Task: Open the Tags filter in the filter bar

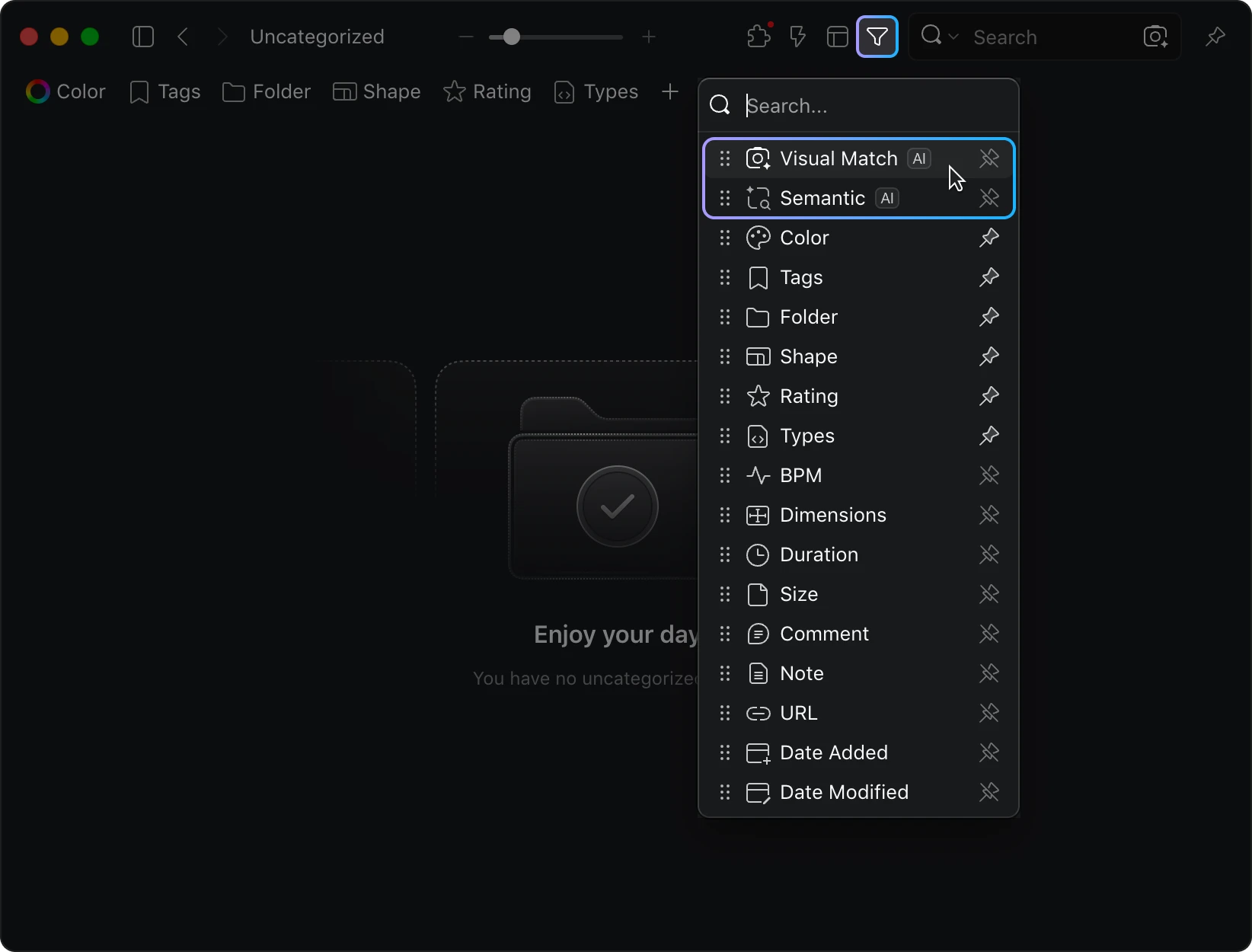Action: [165, 91]
